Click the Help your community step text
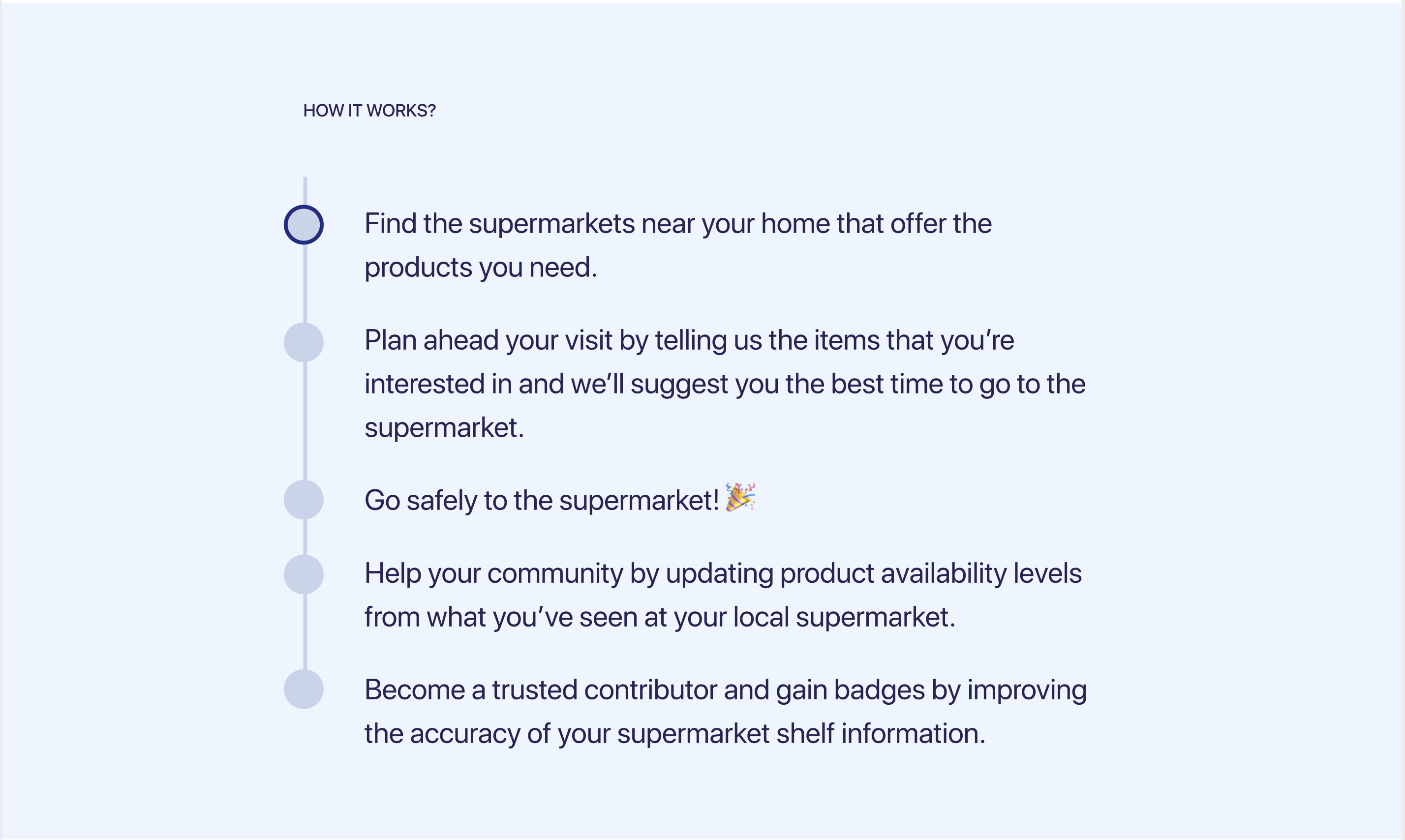The image size is (1405, 840). (x=723, y=595)
